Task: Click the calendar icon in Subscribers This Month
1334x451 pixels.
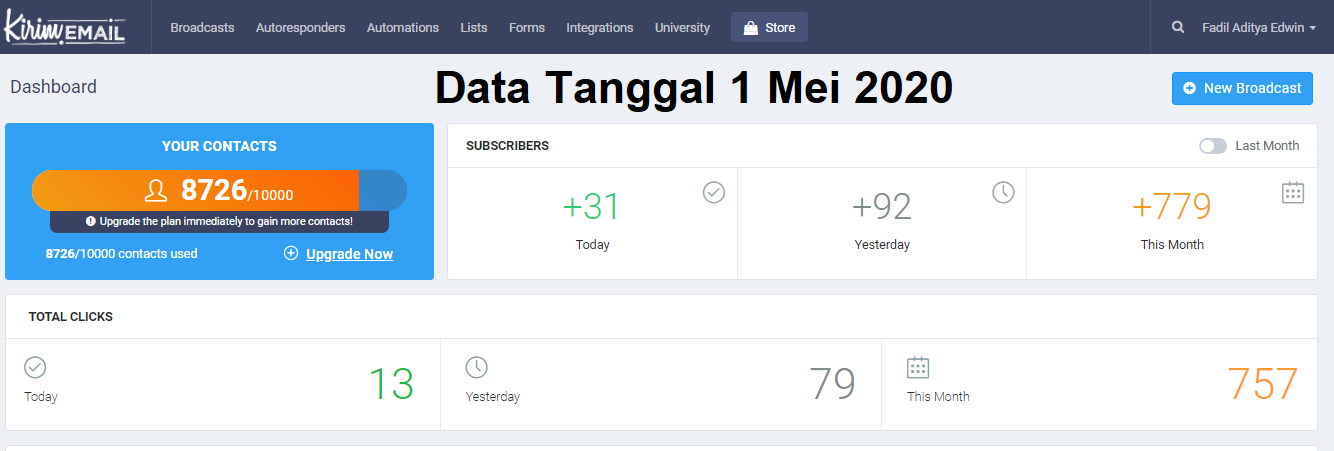Action: [1293, 192]
